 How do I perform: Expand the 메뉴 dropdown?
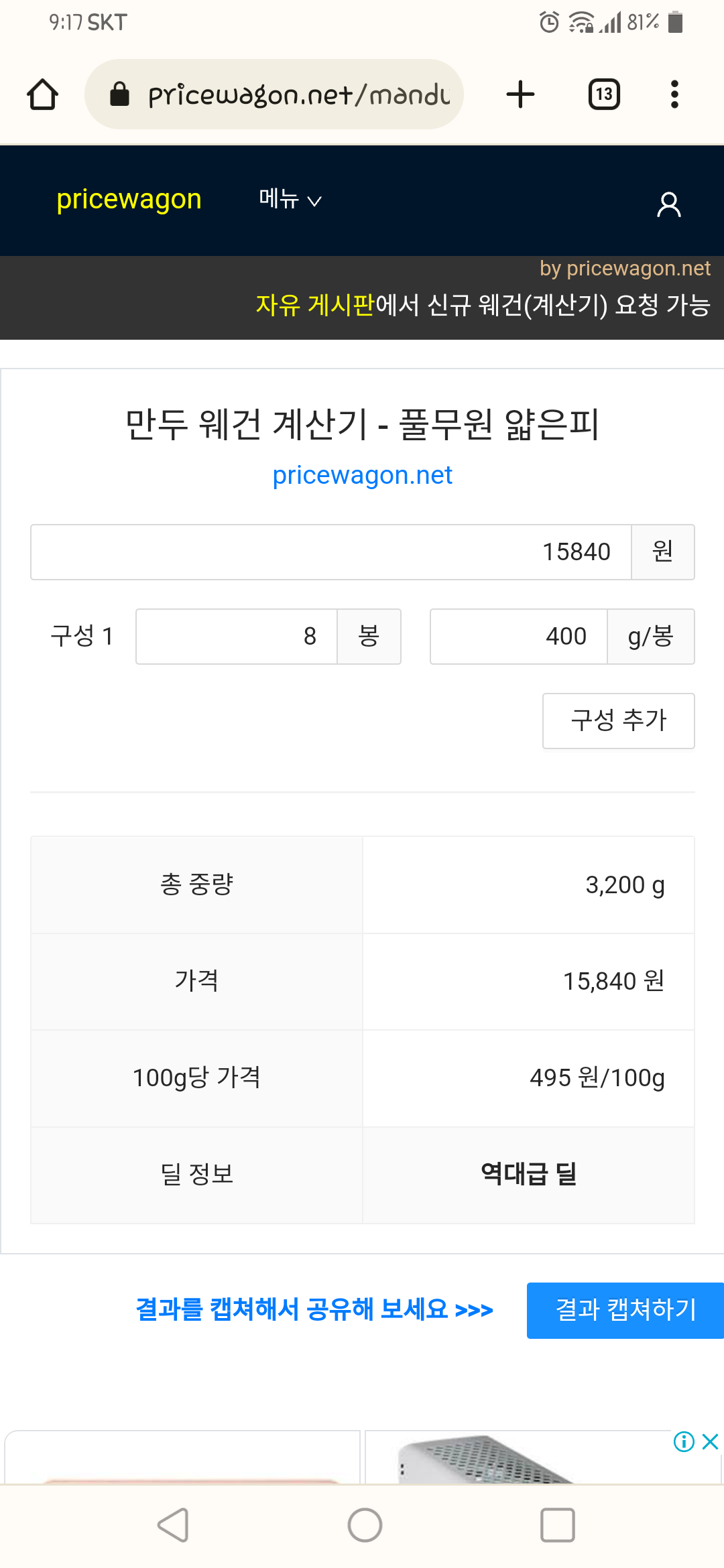tap(290, 200)
